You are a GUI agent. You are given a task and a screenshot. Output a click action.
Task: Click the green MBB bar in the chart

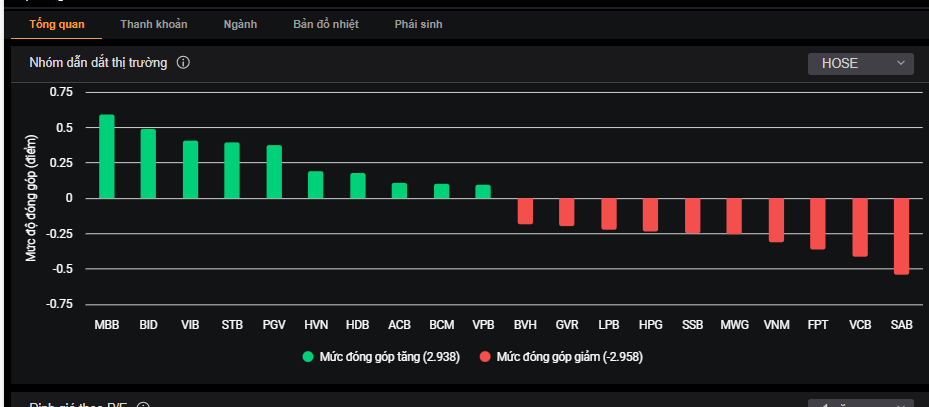coord(107,157)
